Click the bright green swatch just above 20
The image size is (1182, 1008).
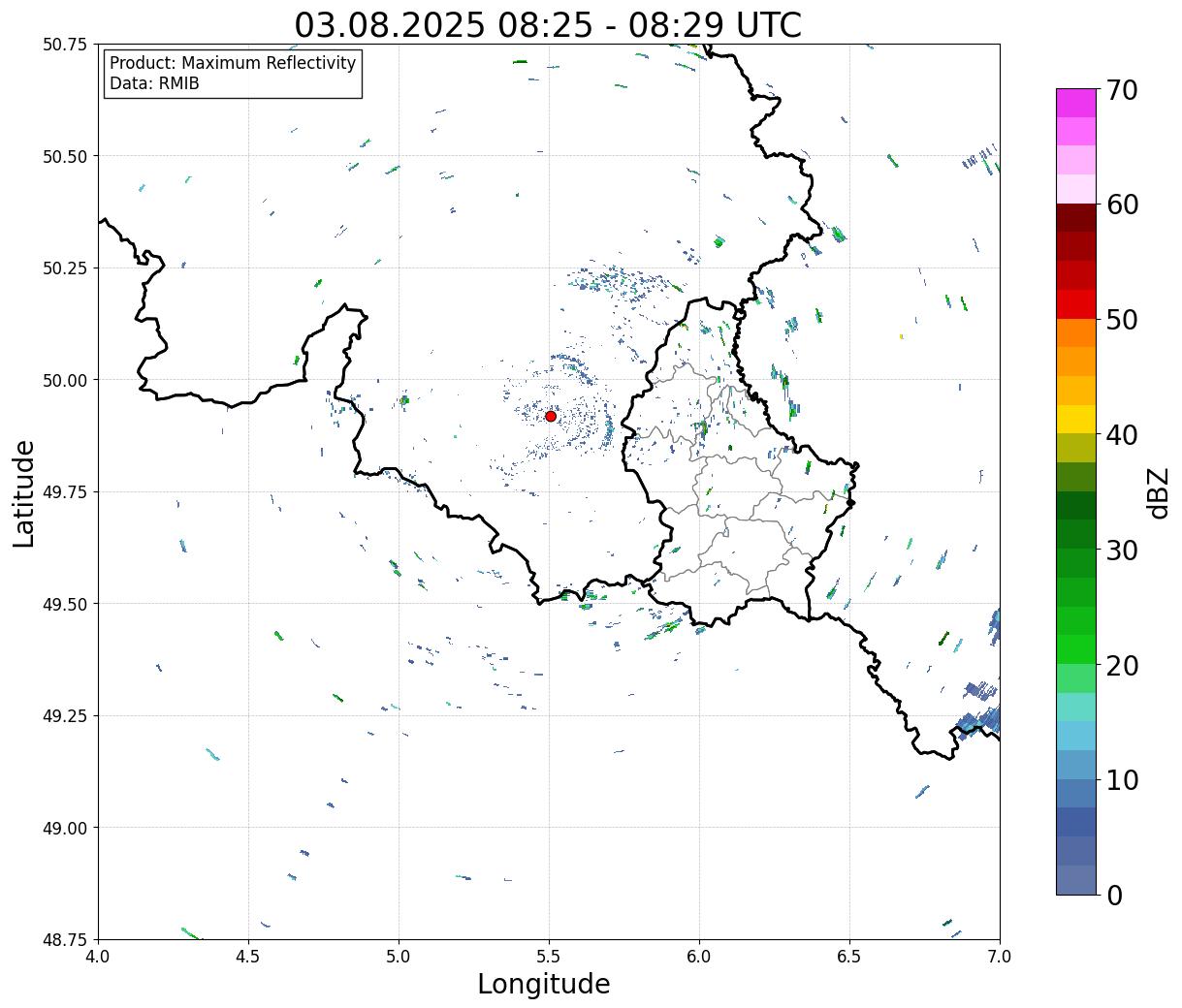point(1076,648)
